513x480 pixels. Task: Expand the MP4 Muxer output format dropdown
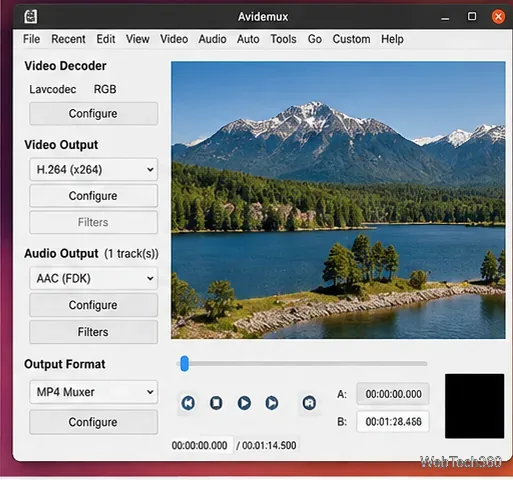(93, 392)
